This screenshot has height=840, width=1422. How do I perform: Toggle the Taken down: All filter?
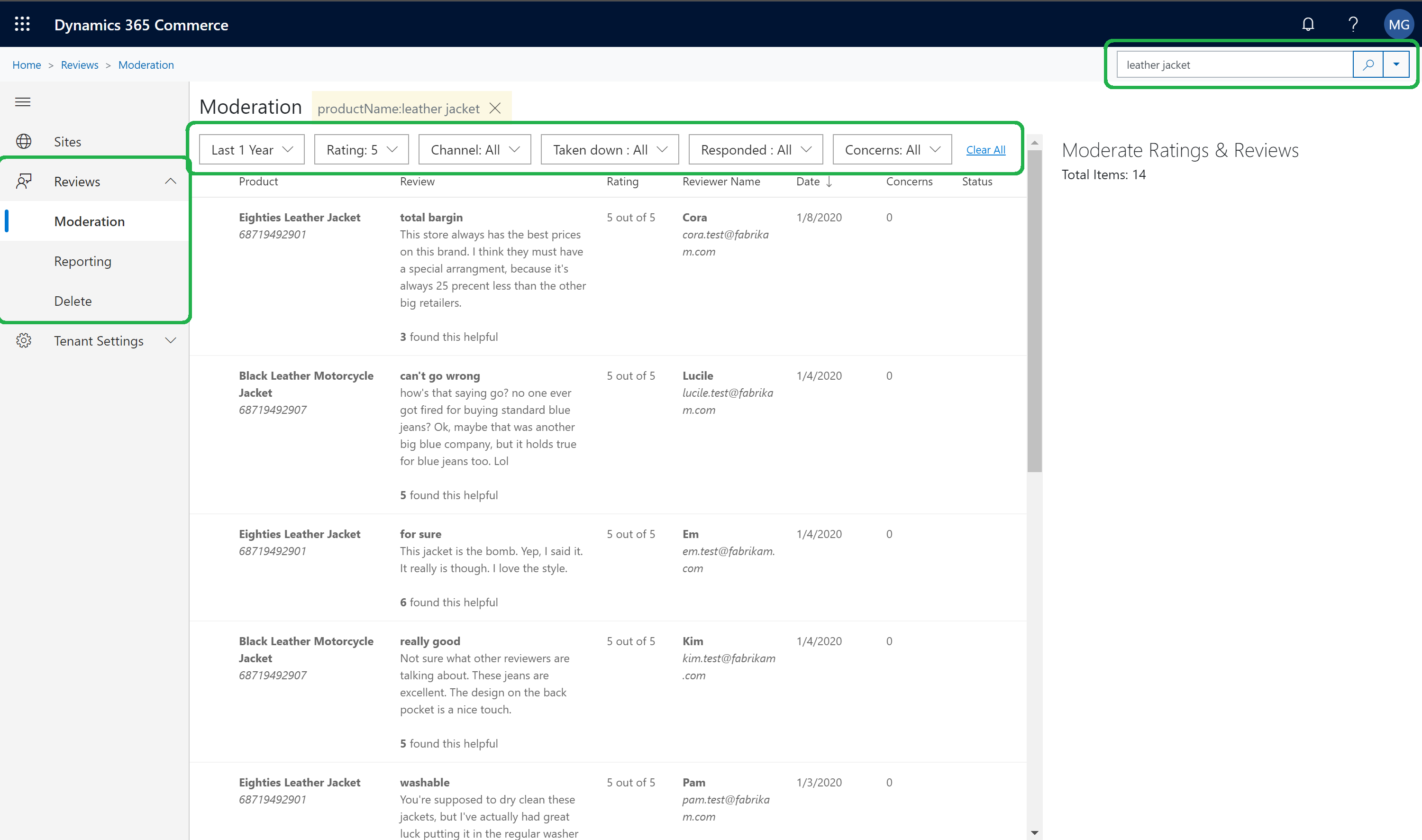(608, 149)
